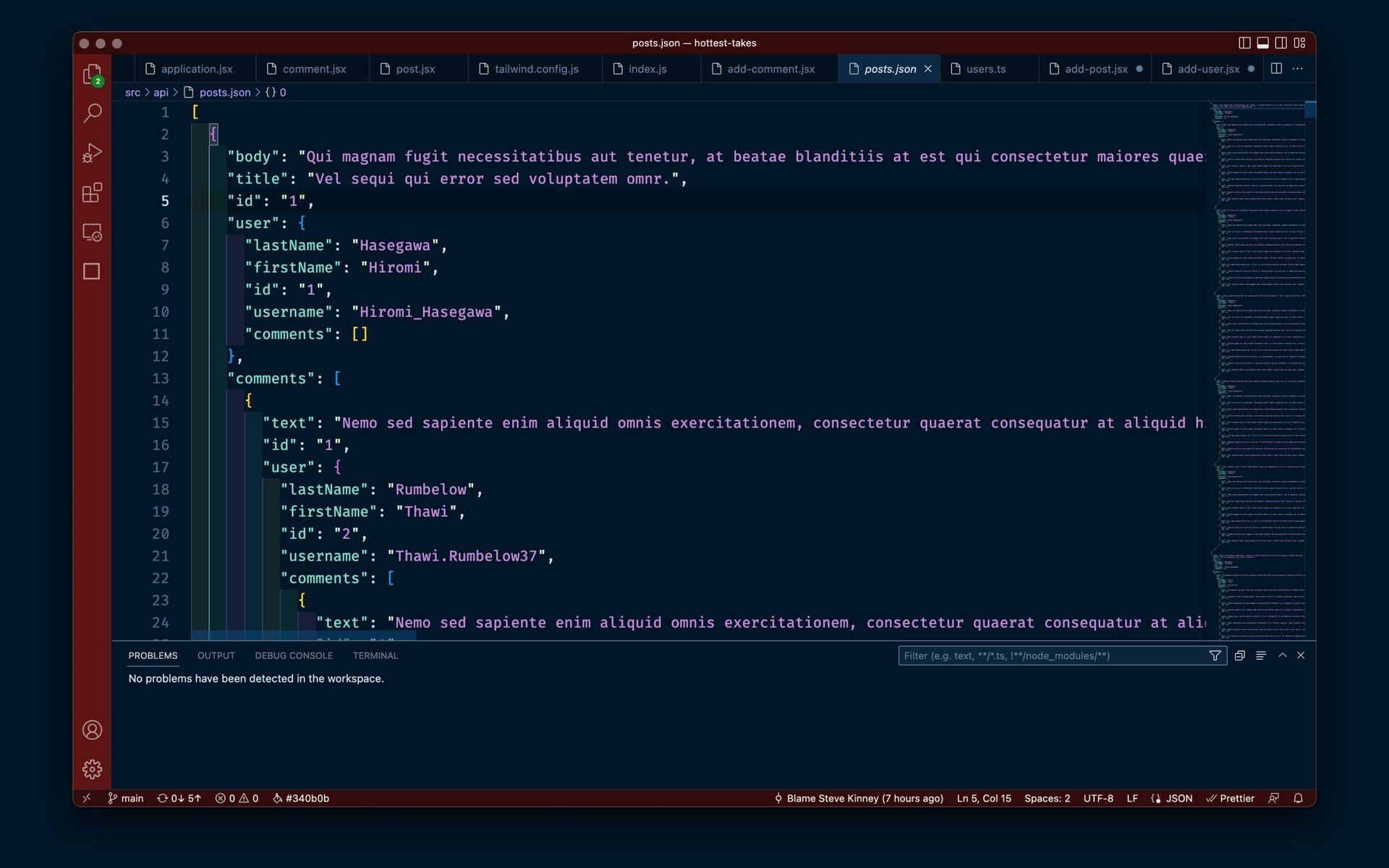Click the notifications bell in status bar

tap(1298, 798)
